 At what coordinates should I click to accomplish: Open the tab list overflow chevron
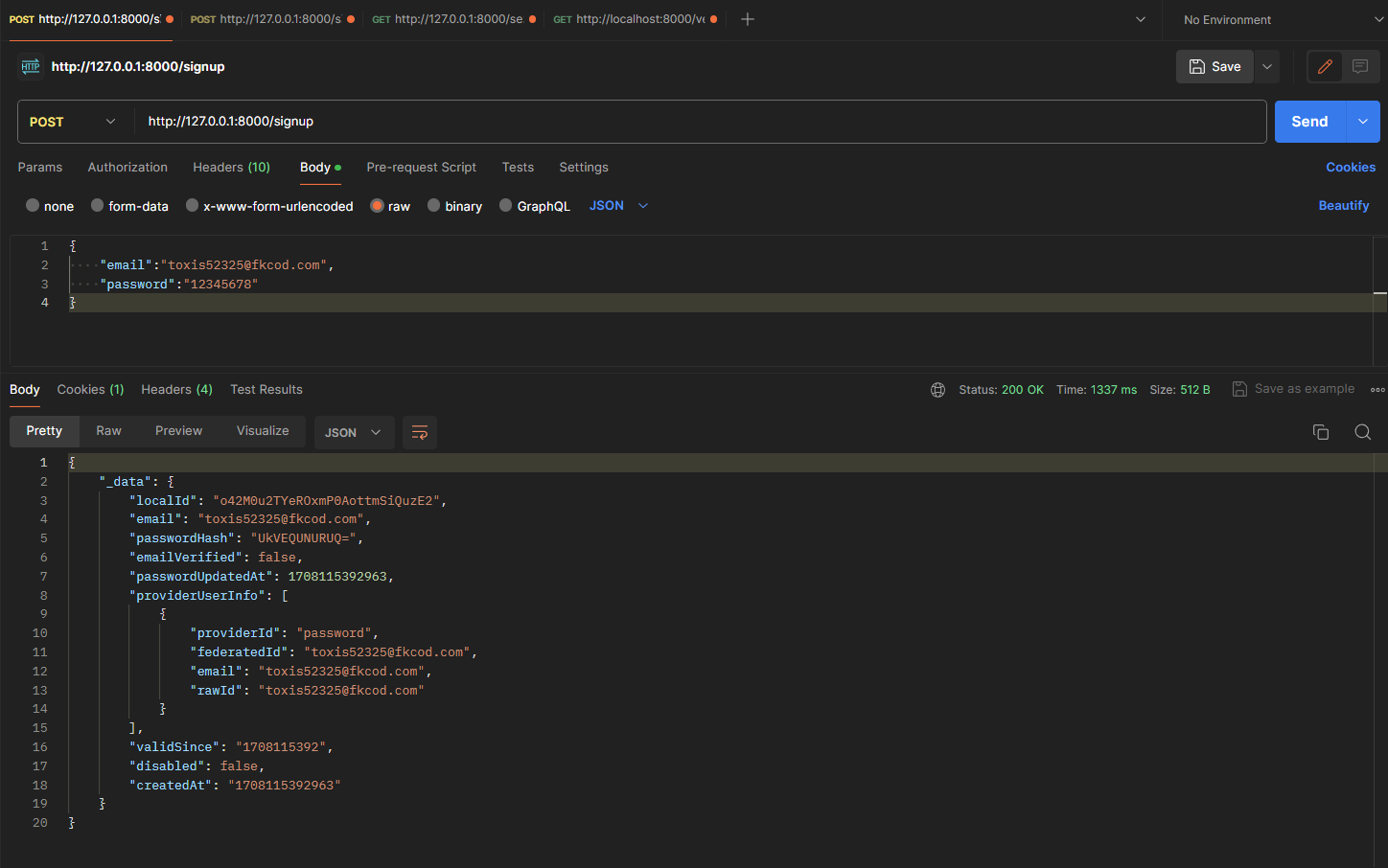tap(1141, 19)
